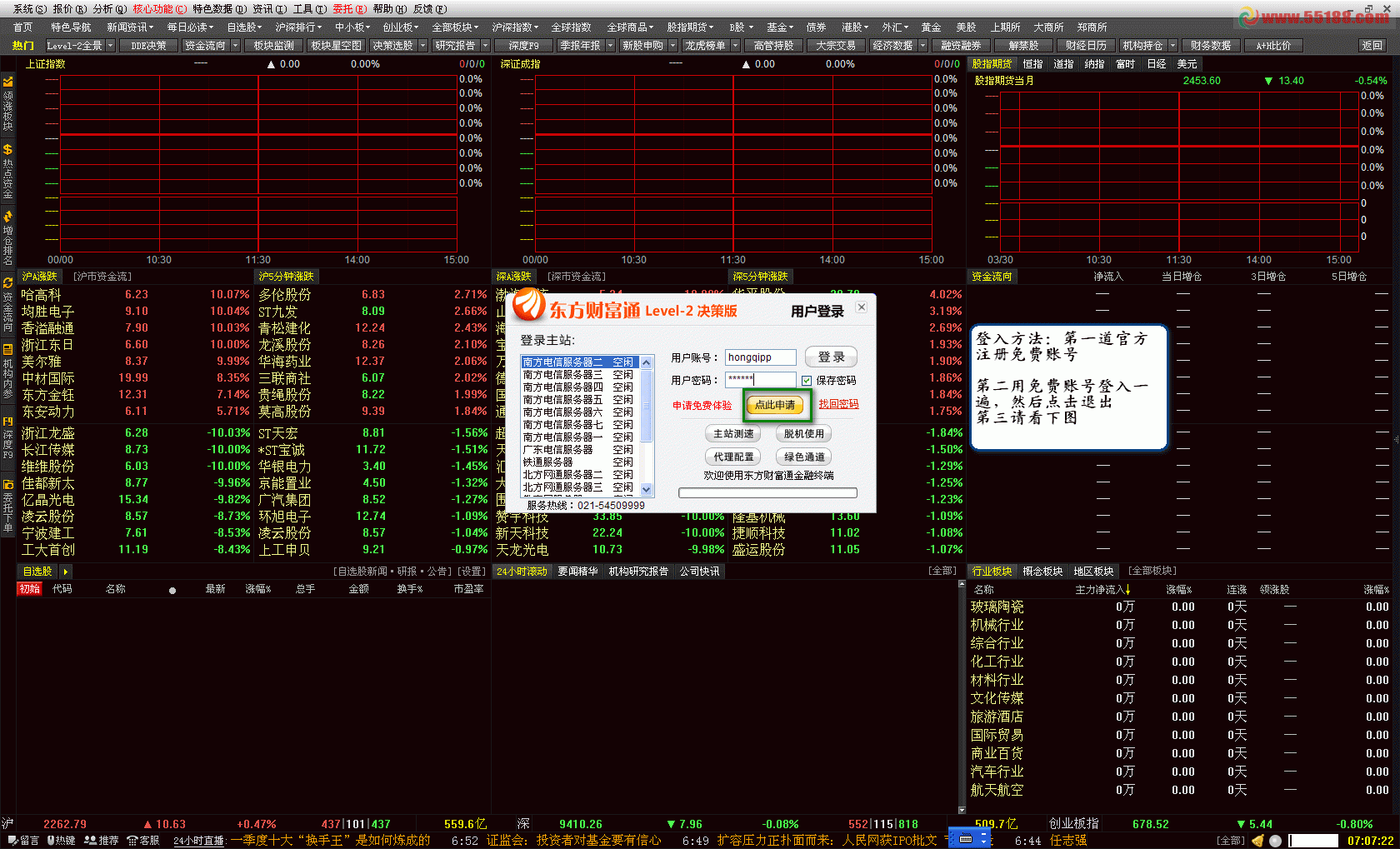Image resolution: width=1400 pixels, height=849 pixels.
Task: Click the 24小时直播 label in news ticker
Action: pos(199,841)
